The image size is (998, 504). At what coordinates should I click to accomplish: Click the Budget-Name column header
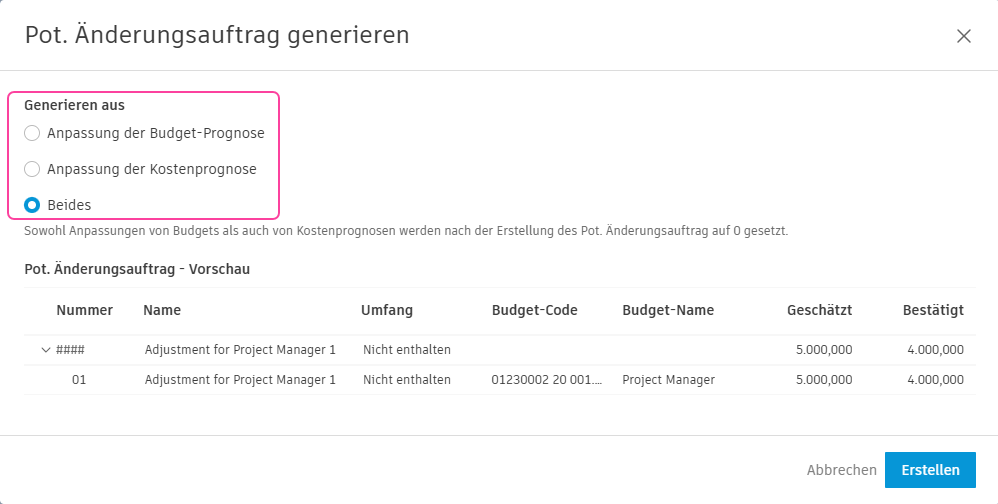click(667, 310)
